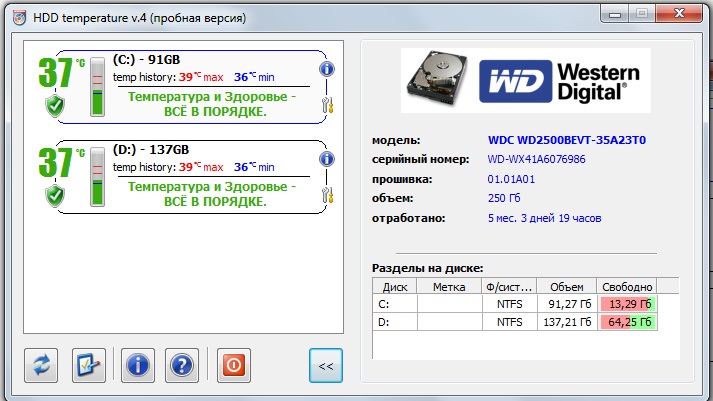Click the 91,27 Гб size cell
The height and width of the screenshot is (401, 713).
point(567,304)
